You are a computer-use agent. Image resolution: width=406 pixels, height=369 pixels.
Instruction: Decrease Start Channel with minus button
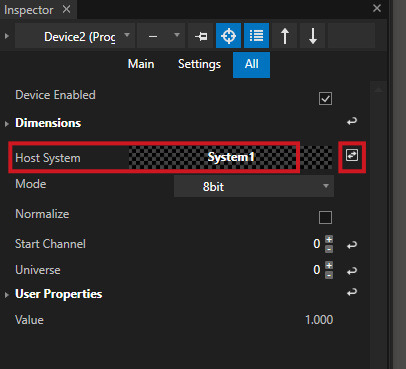click(x=329, y=249)
